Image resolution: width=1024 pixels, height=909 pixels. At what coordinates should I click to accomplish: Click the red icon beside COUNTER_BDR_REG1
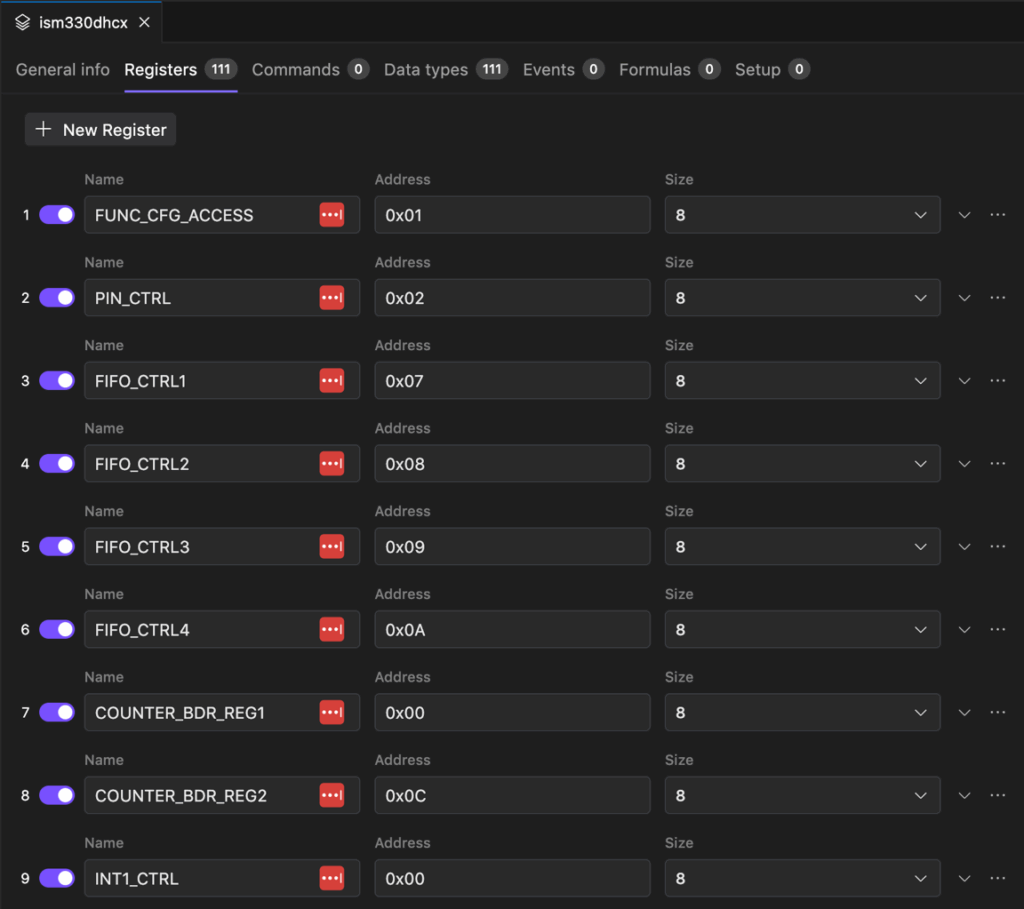tap(331, 713)
